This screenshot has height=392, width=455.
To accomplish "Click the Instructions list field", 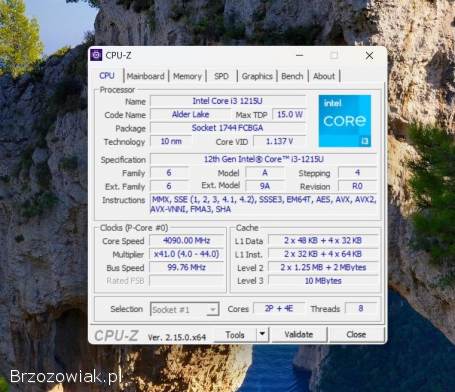I will 263,204.
